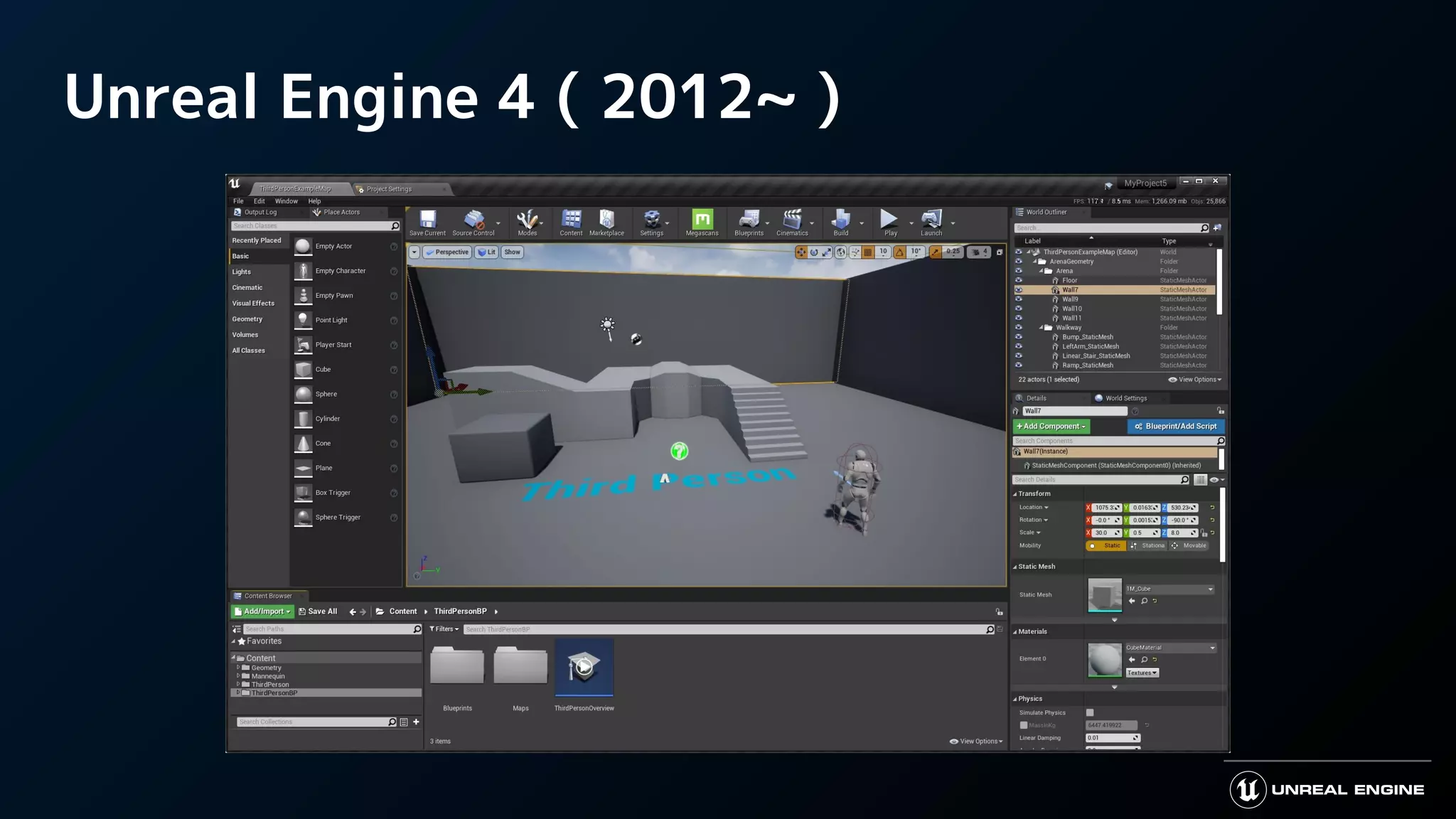The image size is (1456, 819).
Task: Toggle visibility of Wall7 actor
Action: click(1018, 290)
